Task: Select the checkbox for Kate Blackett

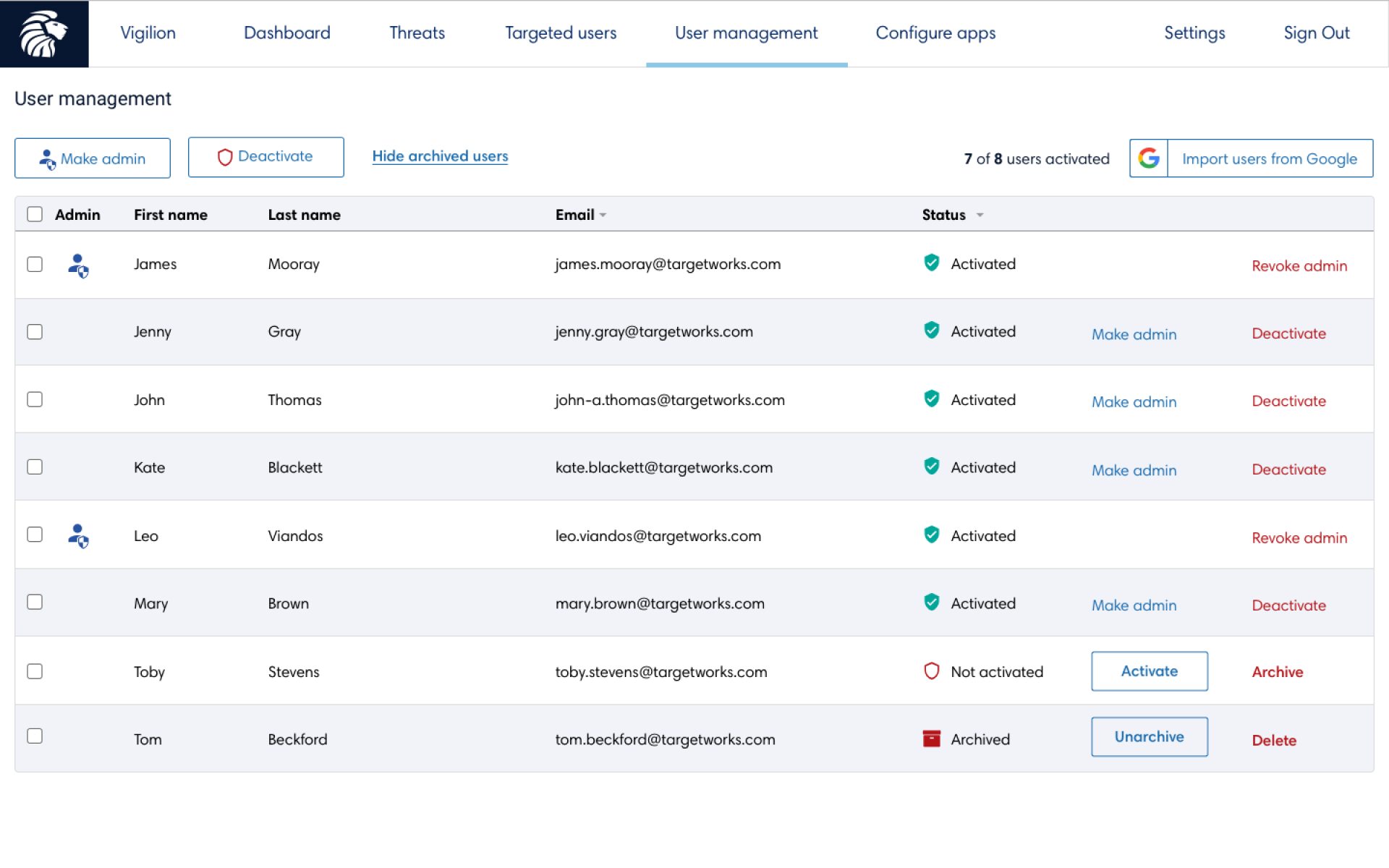Action: coord(35,467)
